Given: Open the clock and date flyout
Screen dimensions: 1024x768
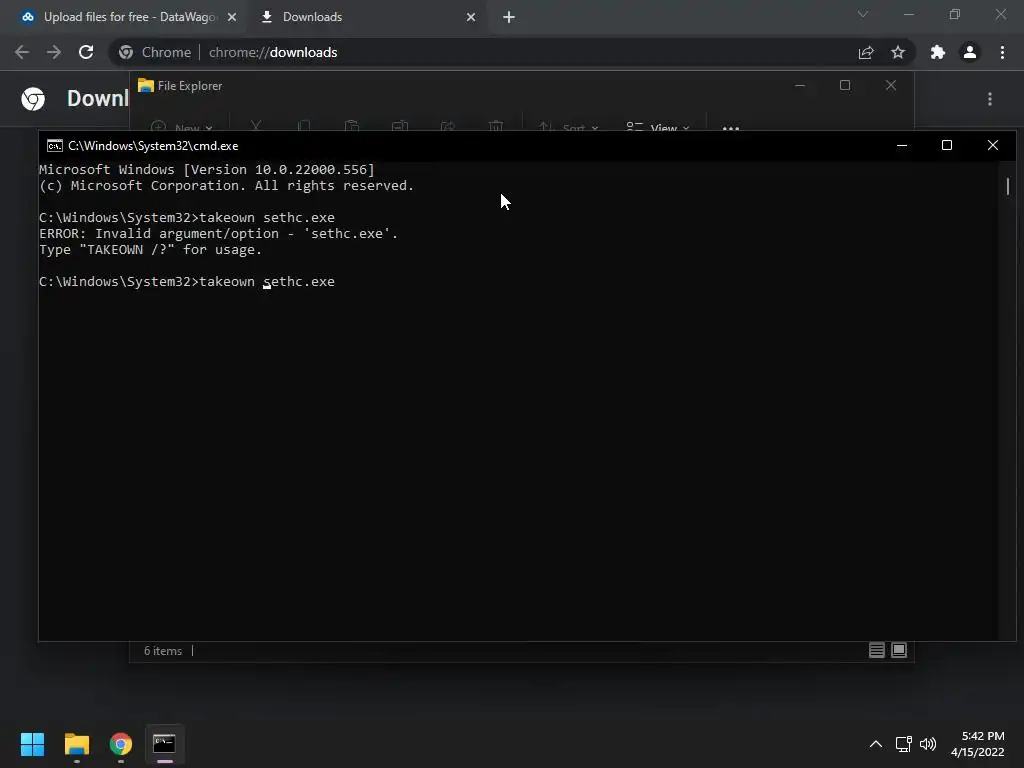Looking at the screenshot, I should (978, 744).
